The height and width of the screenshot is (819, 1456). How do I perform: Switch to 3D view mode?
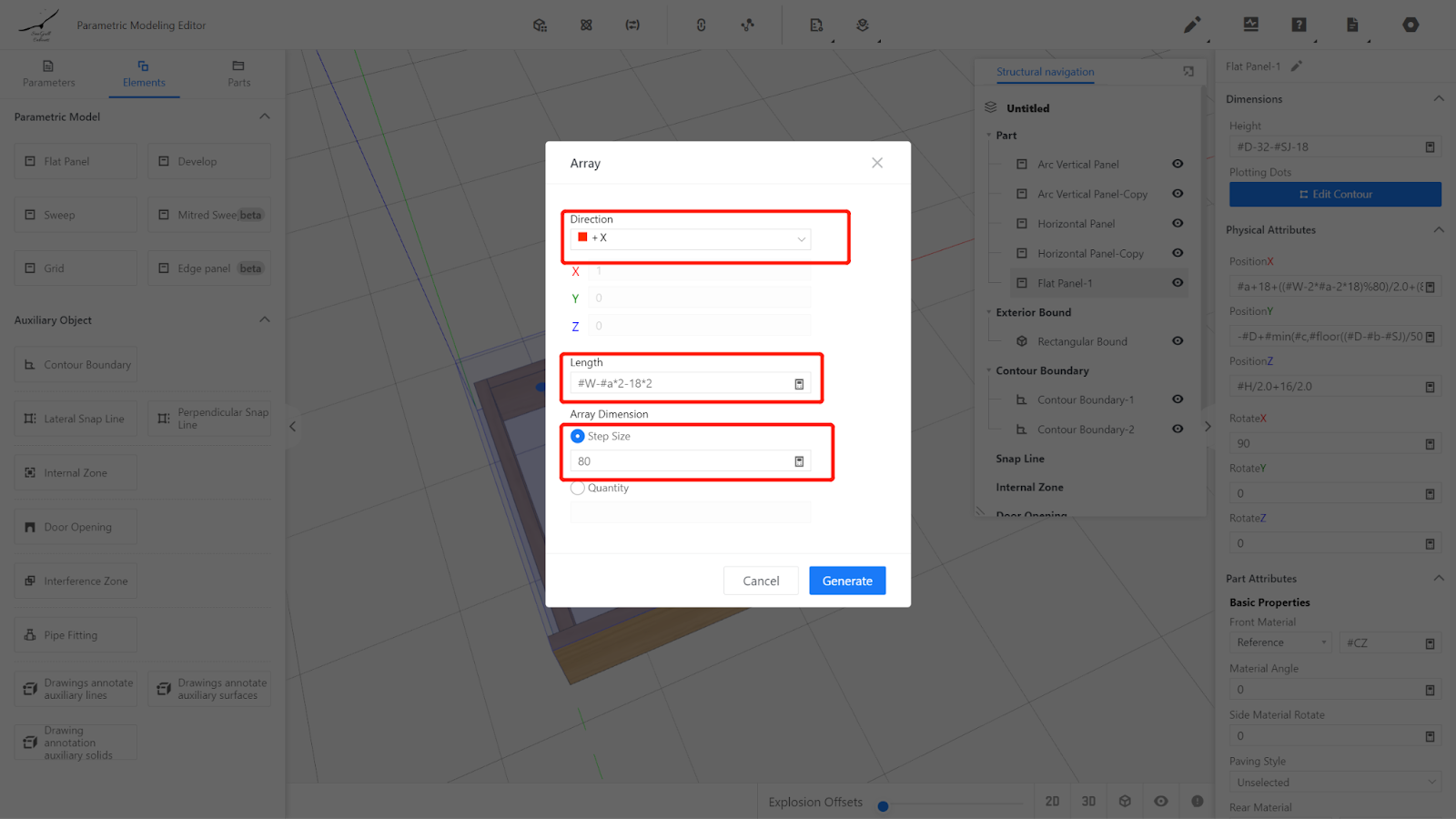point(1088,802)
